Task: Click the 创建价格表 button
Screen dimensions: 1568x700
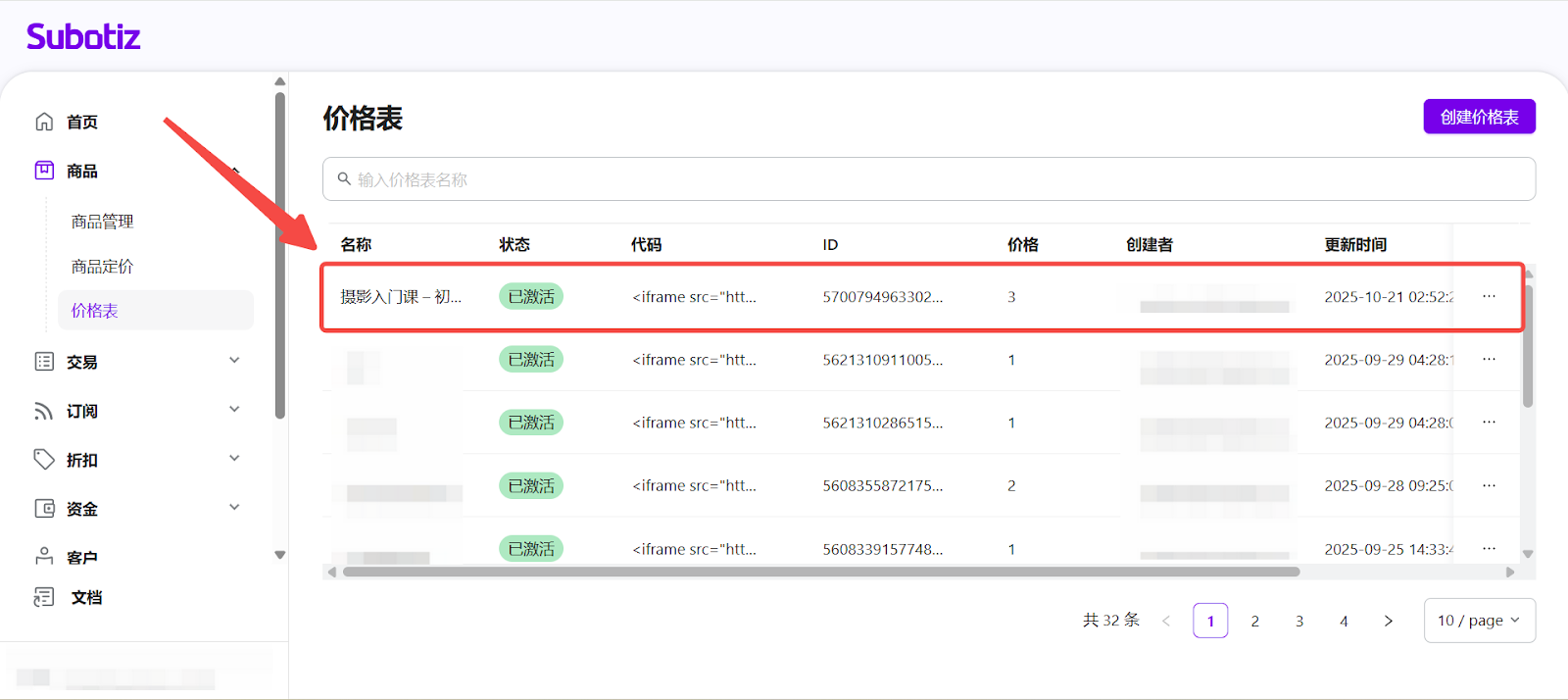Action: tap(1479, 117)
